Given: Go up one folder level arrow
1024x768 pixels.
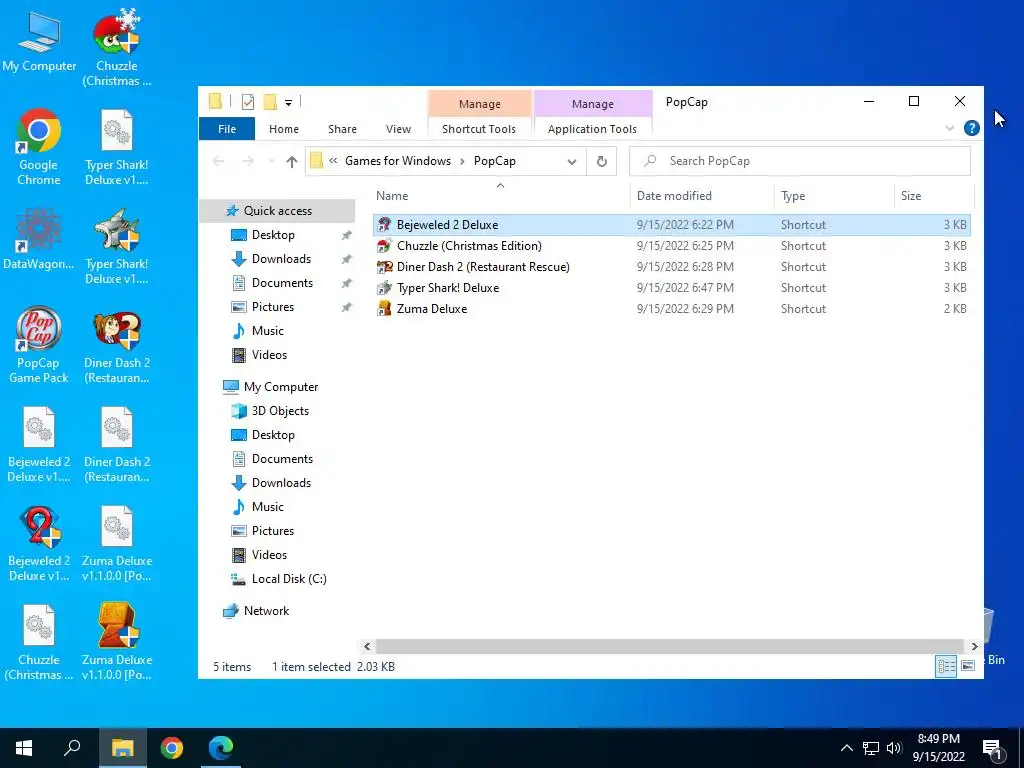Looking at the screenshot, I should (291, 161).
